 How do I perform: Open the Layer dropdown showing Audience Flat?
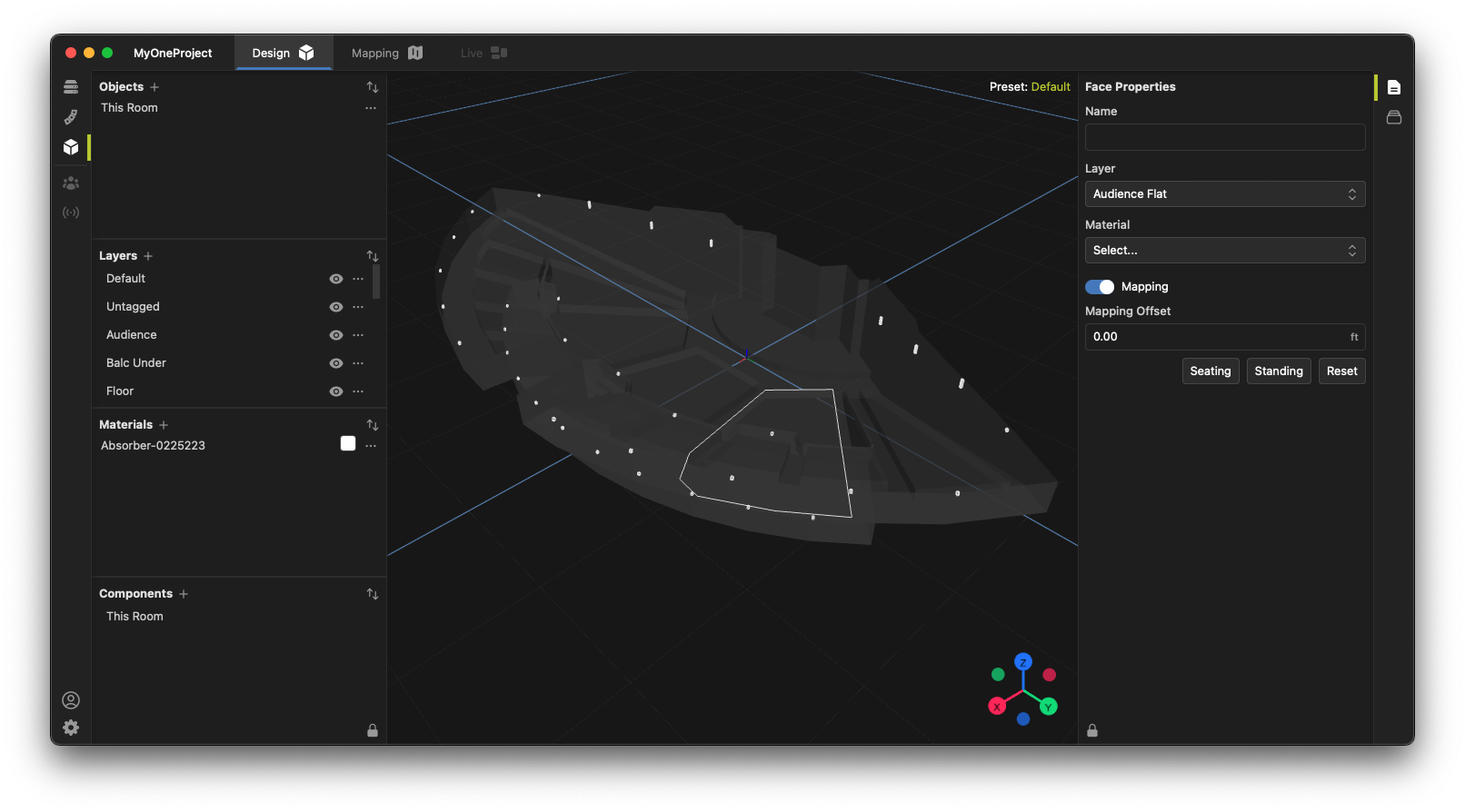click(x=1224, y=194)
